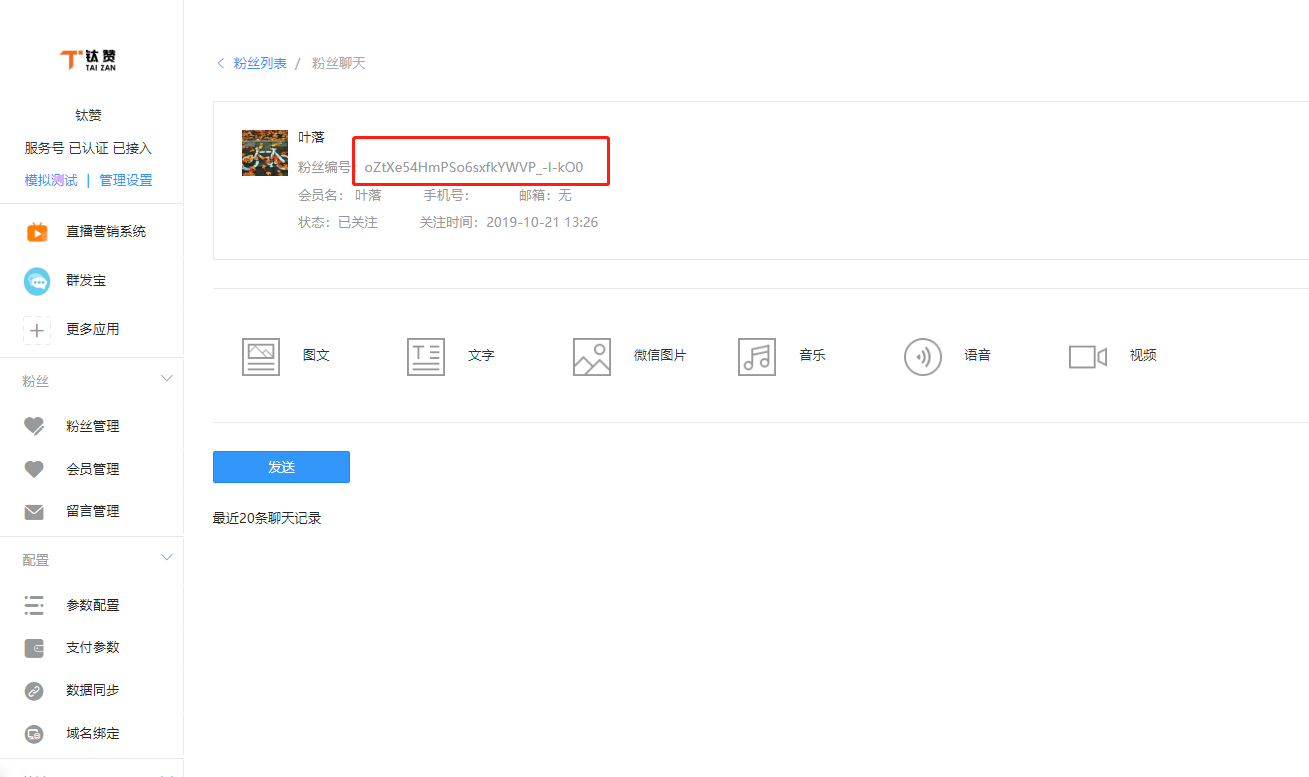This screenshot has width=1309, height=777.
Task: Click the 服务号 已认证 已接入 status text
Action: coord(89,148)
